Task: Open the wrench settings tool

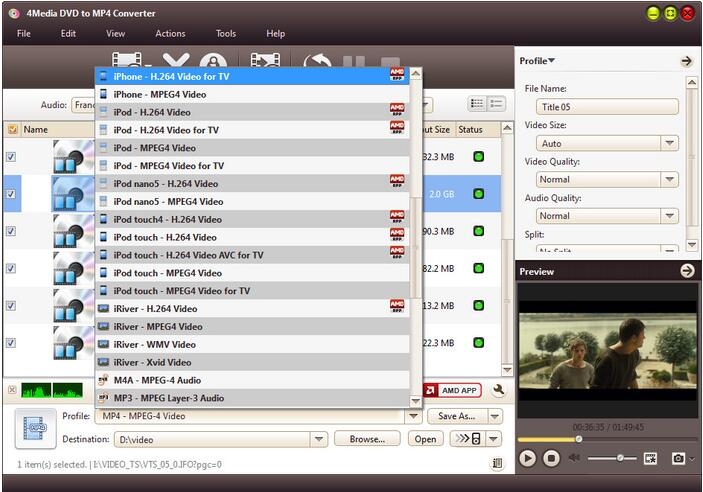Action: (498, 390)
